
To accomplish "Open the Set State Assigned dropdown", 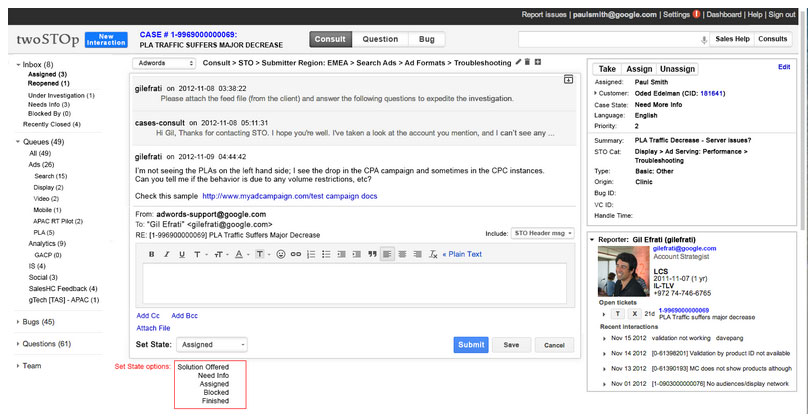I will tap(212, 345).
